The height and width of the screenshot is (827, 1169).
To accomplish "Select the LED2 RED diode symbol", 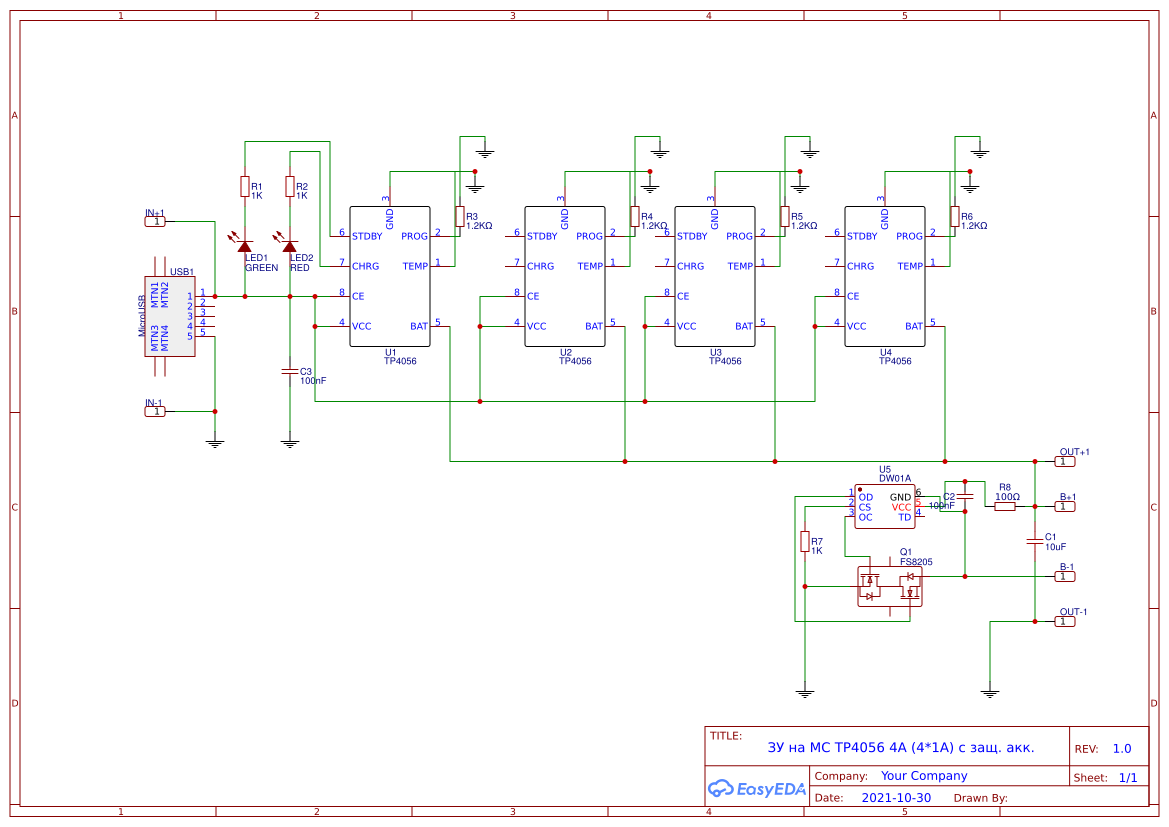I will [290, 246].
